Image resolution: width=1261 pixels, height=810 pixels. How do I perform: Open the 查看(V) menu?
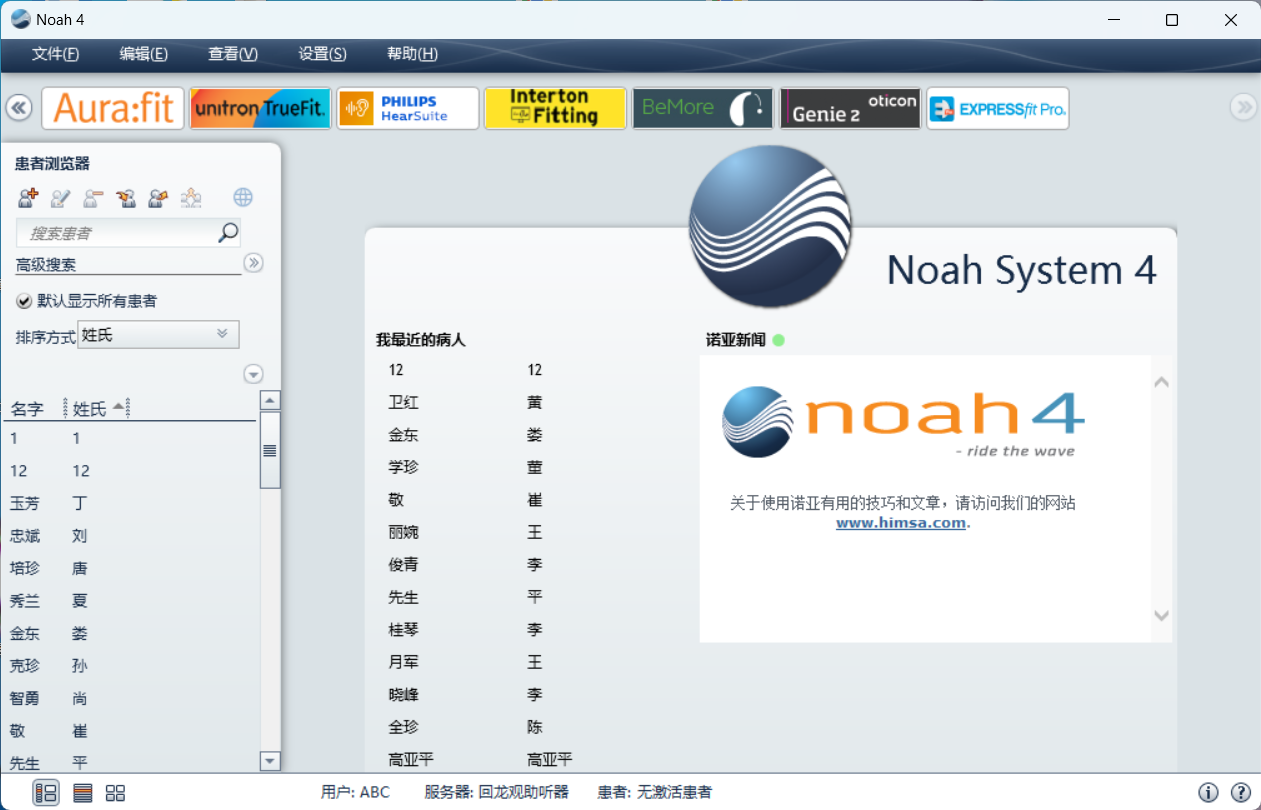tap(233, 54)
